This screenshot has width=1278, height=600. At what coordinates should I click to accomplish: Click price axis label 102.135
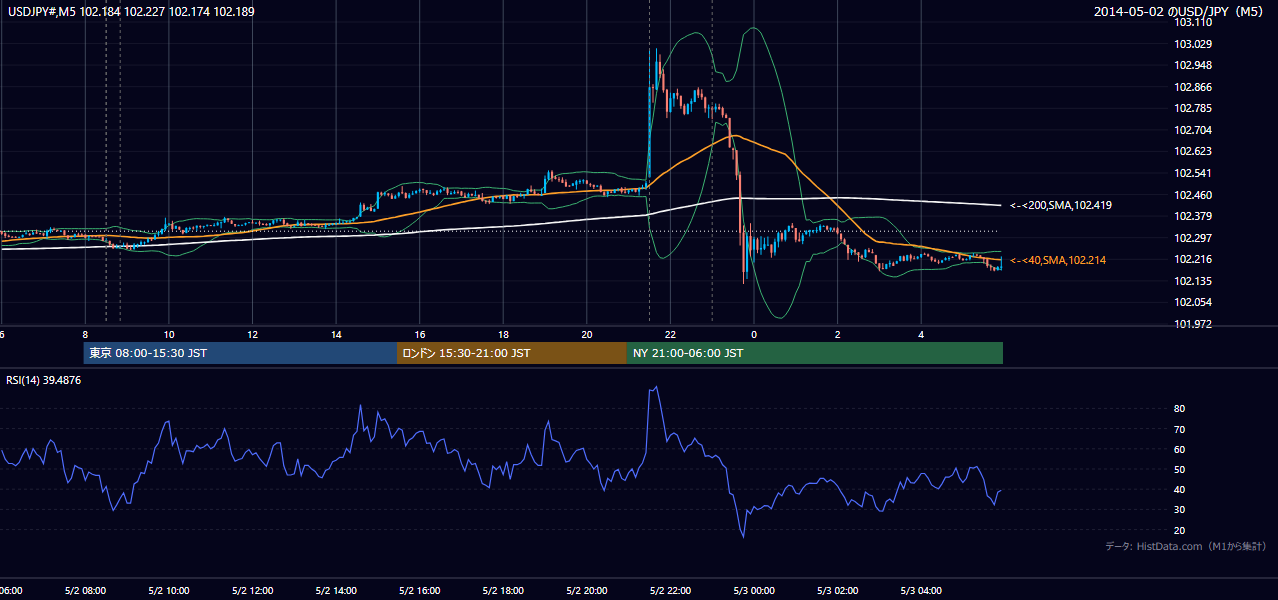click(1192, 281)
